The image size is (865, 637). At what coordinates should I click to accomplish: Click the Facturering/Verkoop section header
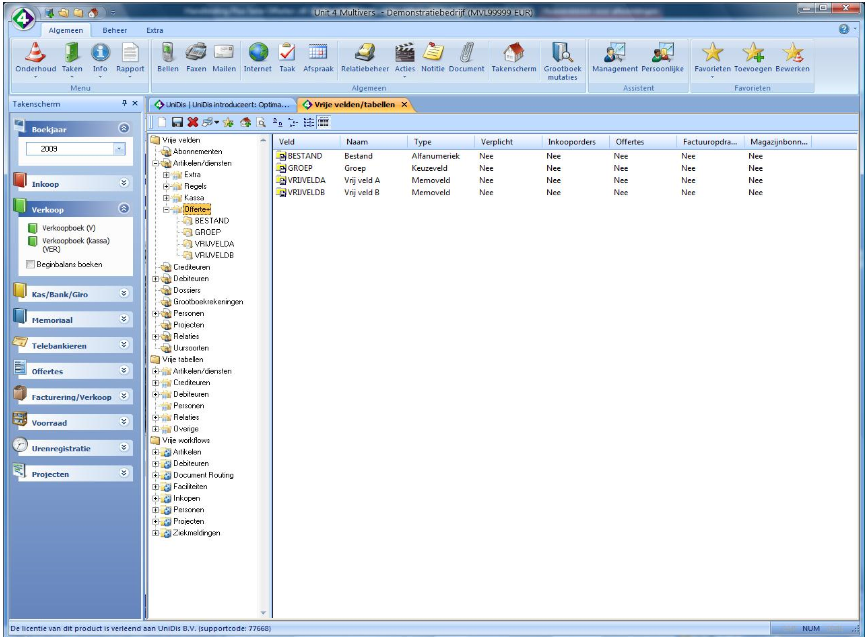pos(72,396)
